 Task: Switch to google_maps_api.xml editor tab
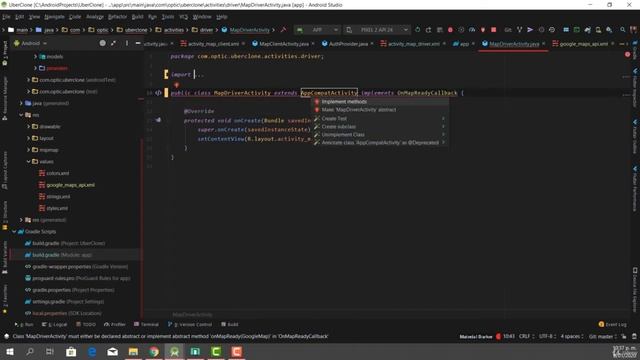[584, 44]
